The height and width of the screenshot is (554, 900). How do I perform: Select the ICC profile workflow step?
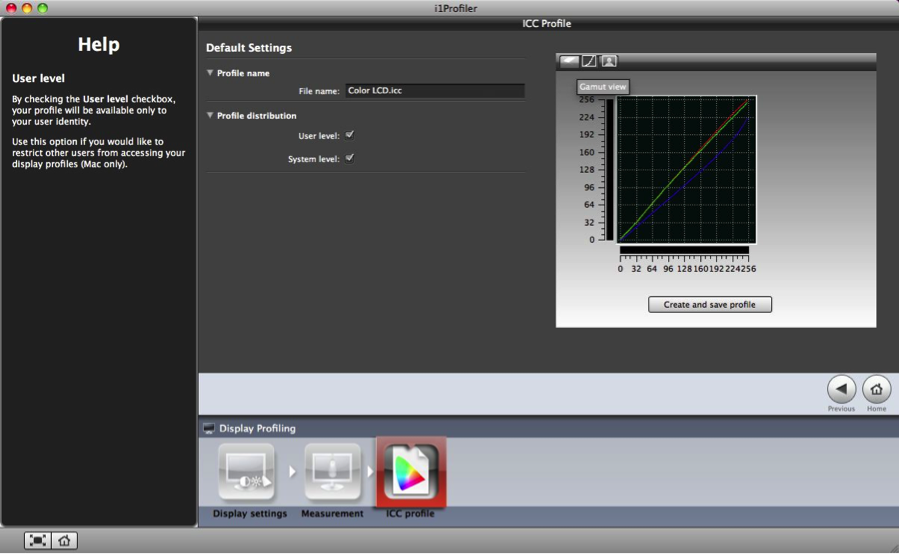pyautogui.click(x=411, y=473)
